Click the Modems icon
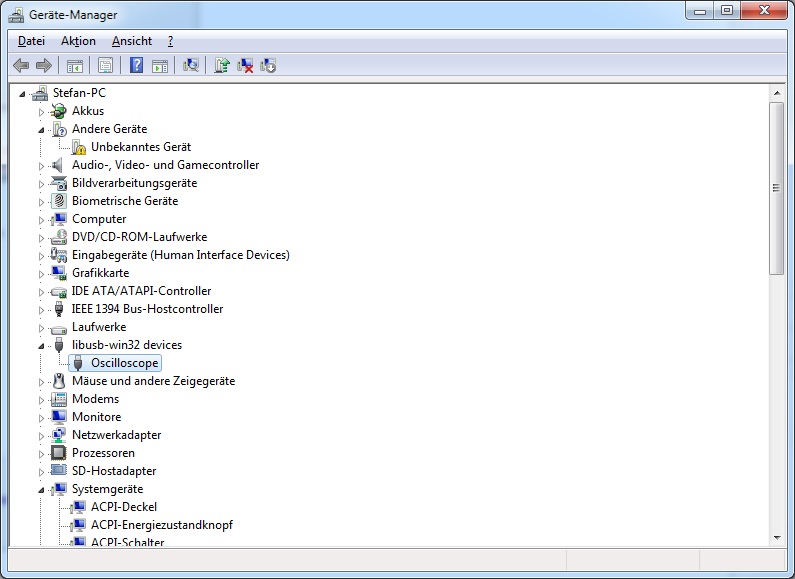 coord(59,399)
